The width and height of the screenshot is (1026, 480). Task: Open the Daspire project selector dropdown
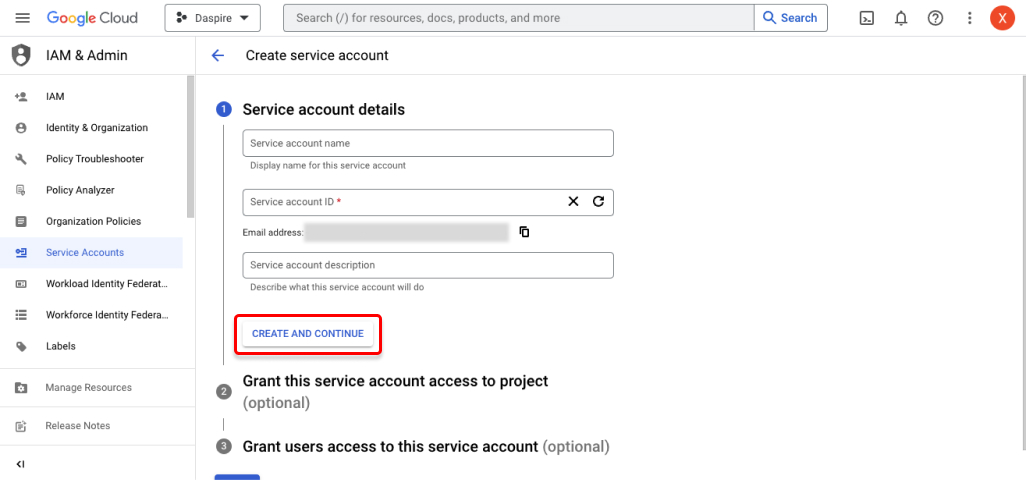(x=213, y=18)
